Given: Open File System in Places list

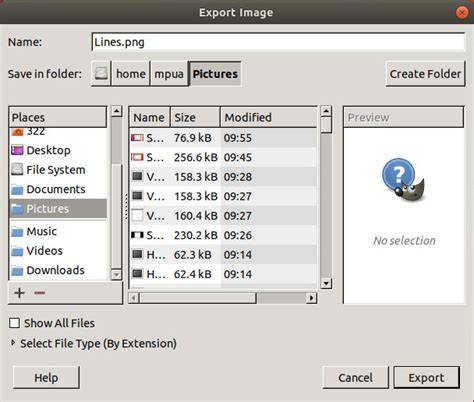Looking at the screenshot, I should point(58,170).
